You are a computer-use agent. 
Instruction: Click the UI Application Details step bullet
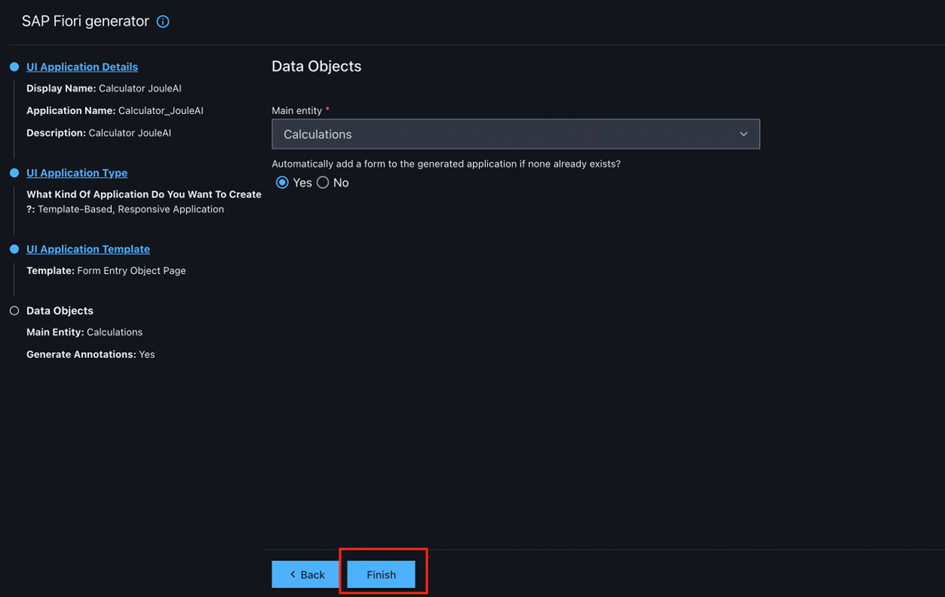click(14, 67)
